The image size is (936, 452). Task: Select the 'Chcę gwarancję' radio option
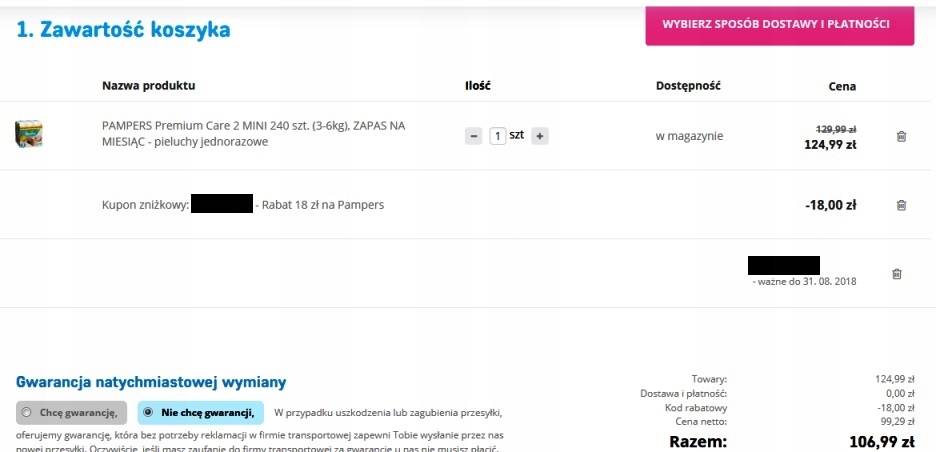click(x=72, y=412)
